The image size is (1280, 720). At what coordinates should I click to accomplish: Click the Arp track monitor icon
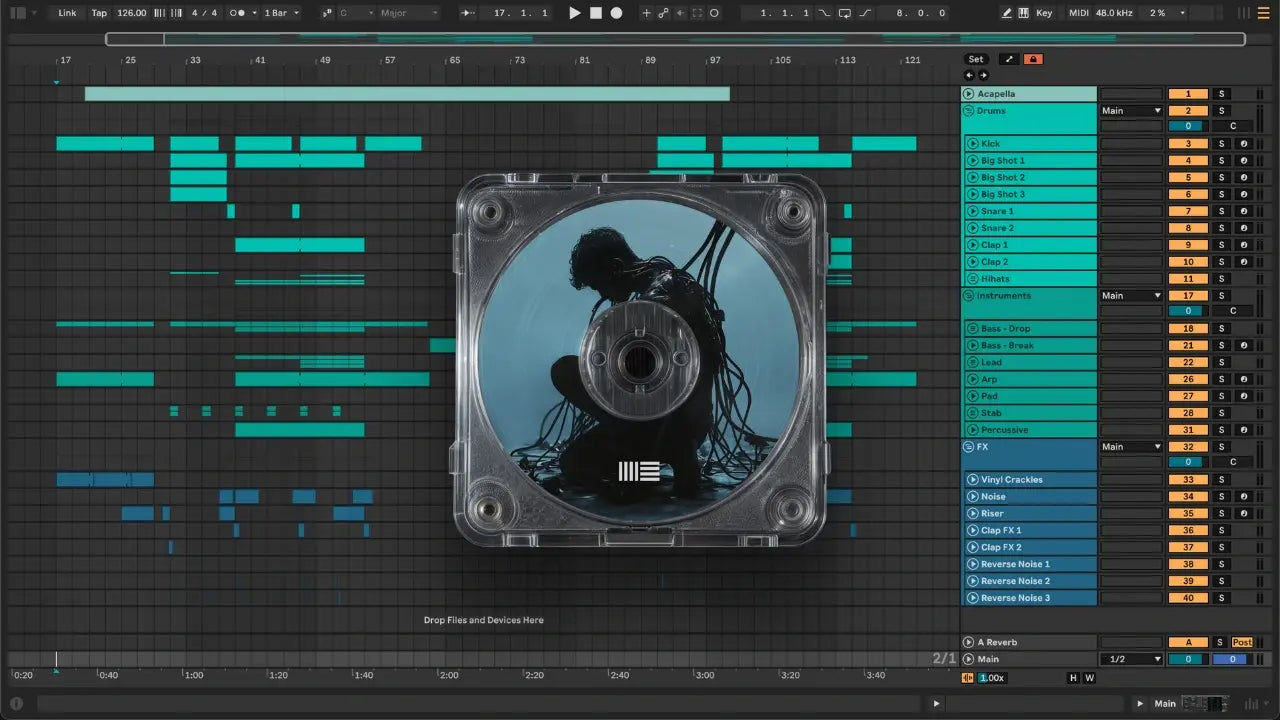[x=1244, y=380]
